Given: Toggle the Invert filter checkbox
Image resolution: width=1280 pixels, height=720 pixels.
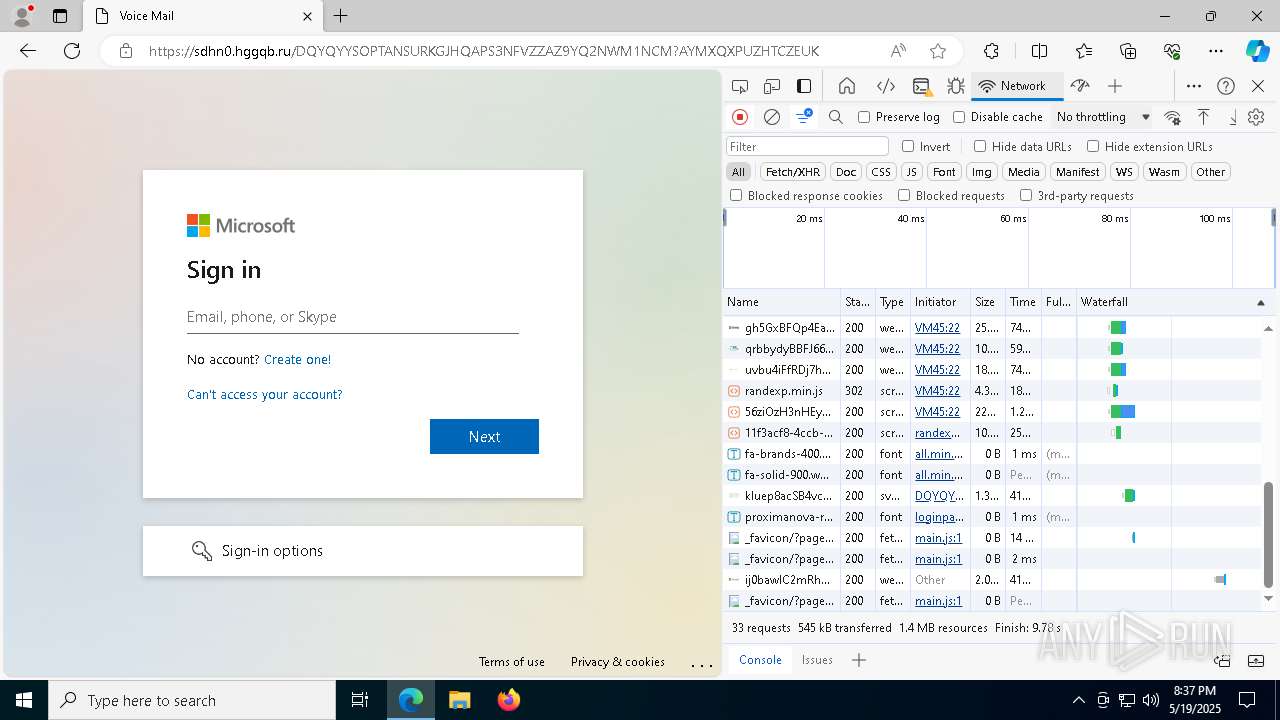Looking at the screenshot, I should coord(908,146).
